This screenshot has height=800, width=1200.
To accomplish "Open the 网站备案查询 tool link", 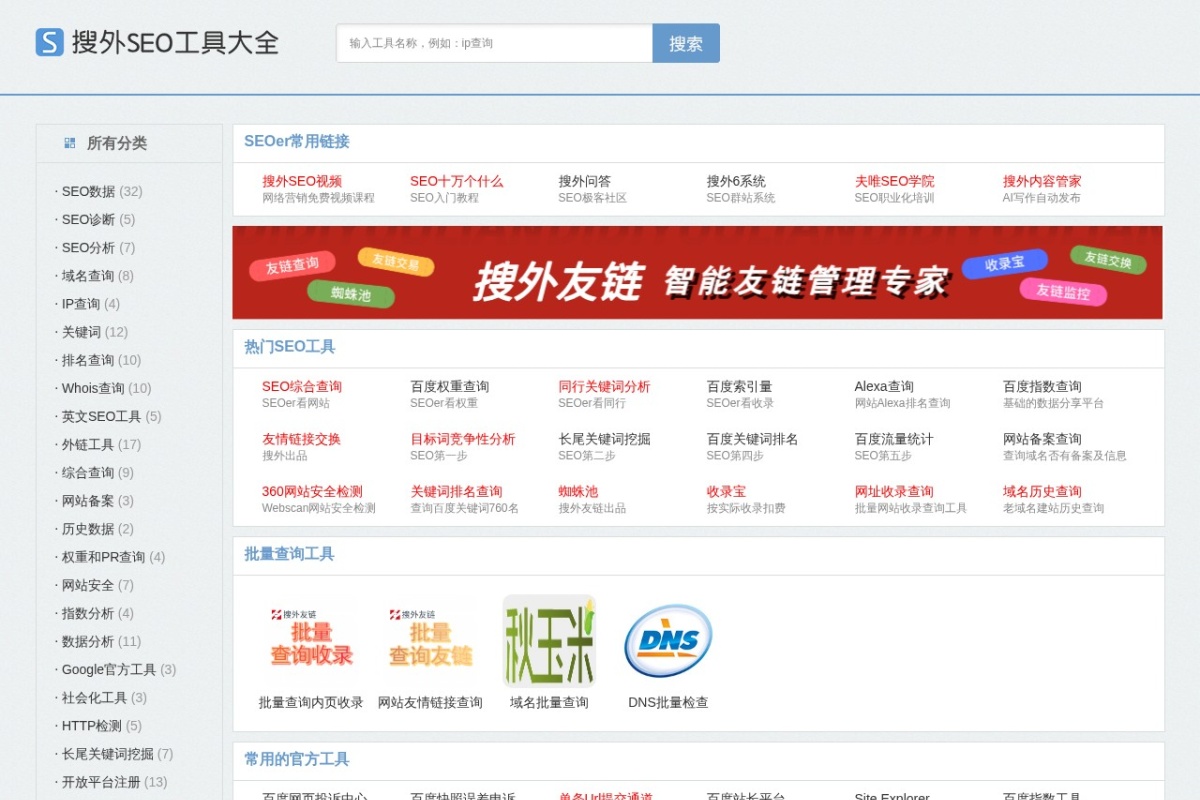I will [x=1042, y=439].
